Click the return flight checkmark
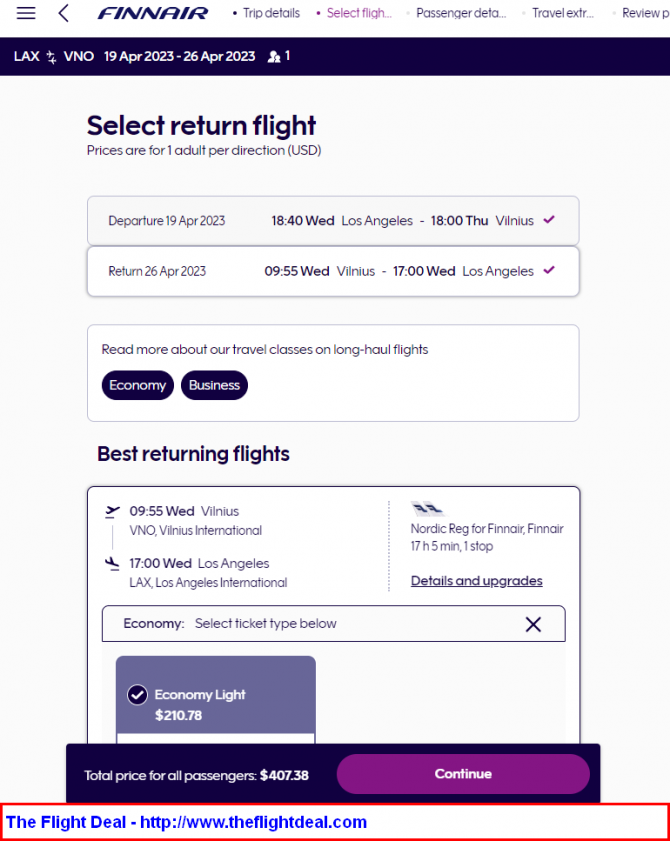The width and height of the screenshot is (670, 841). (x=549, y=270)
